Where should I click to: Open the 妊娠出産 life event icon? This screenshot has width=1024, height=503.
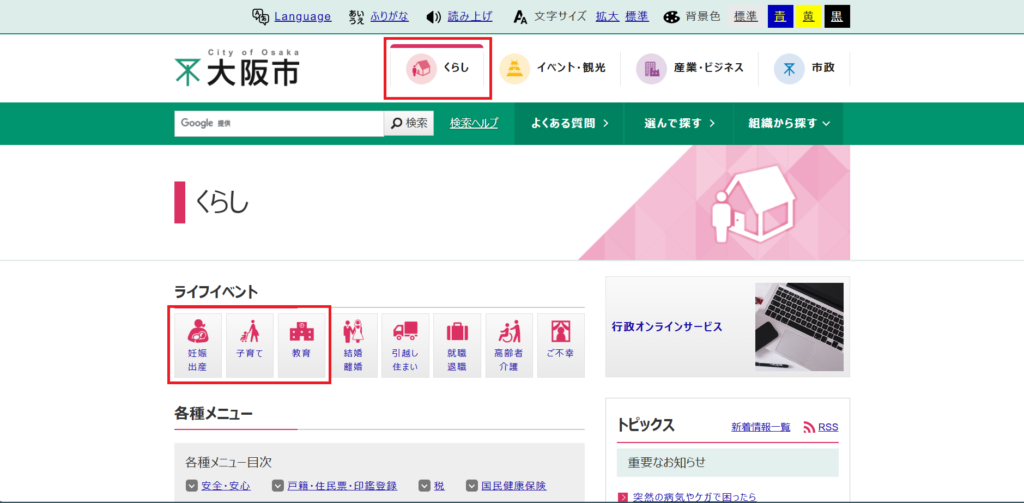click(197, 345)
